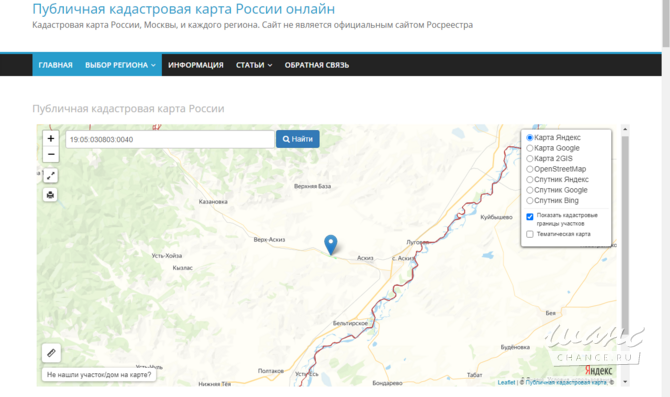Click the Найти search button
Image resolution: width=670 pixels, height=397 pixels.
(298, 139)
